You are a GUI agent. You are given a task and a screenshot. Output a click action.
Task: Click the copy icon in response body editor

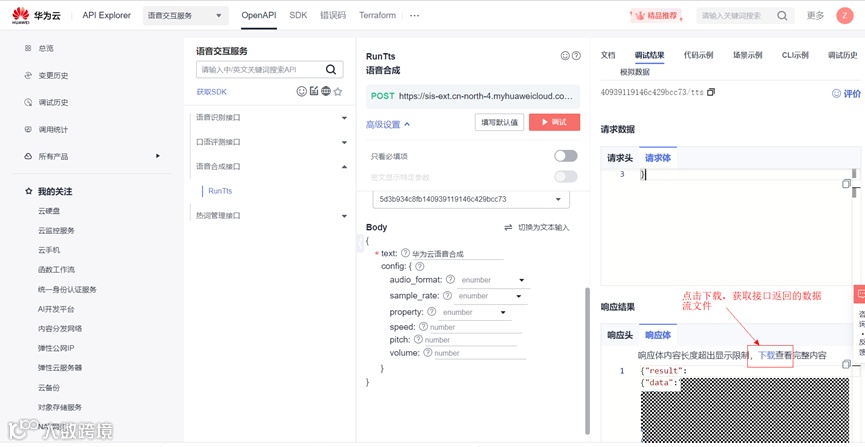coord(846,364)
